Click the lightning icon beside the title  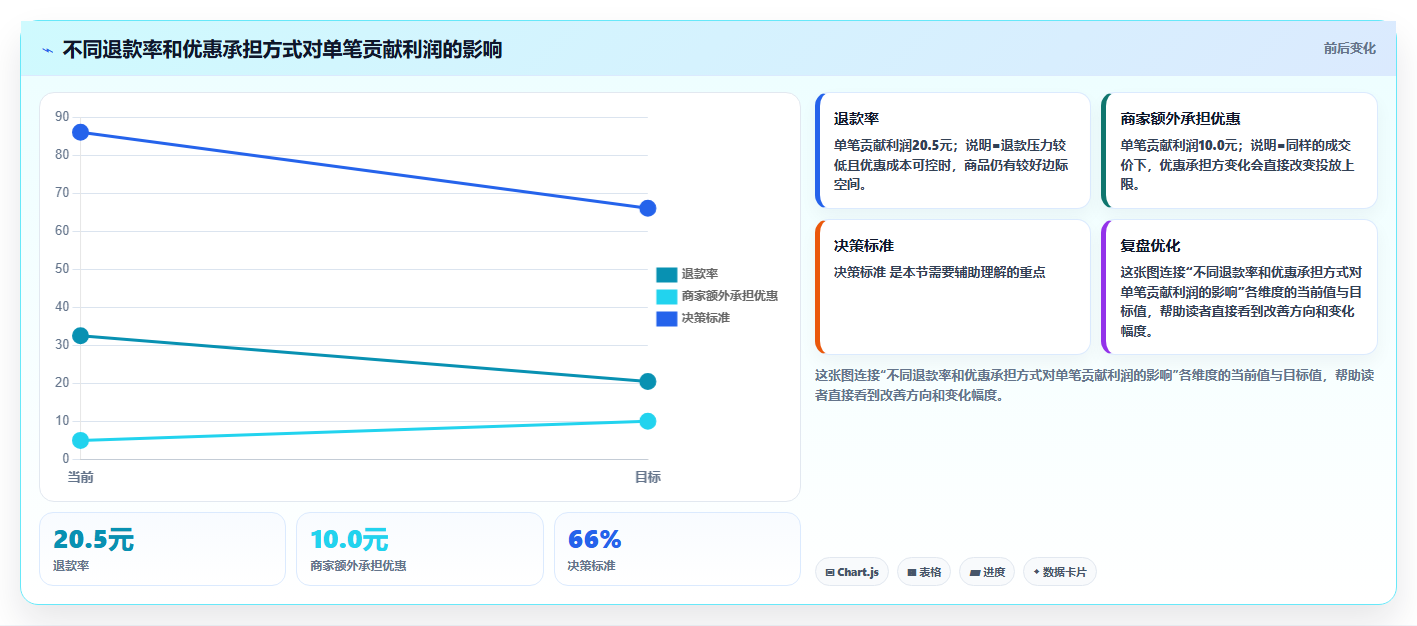47,49
